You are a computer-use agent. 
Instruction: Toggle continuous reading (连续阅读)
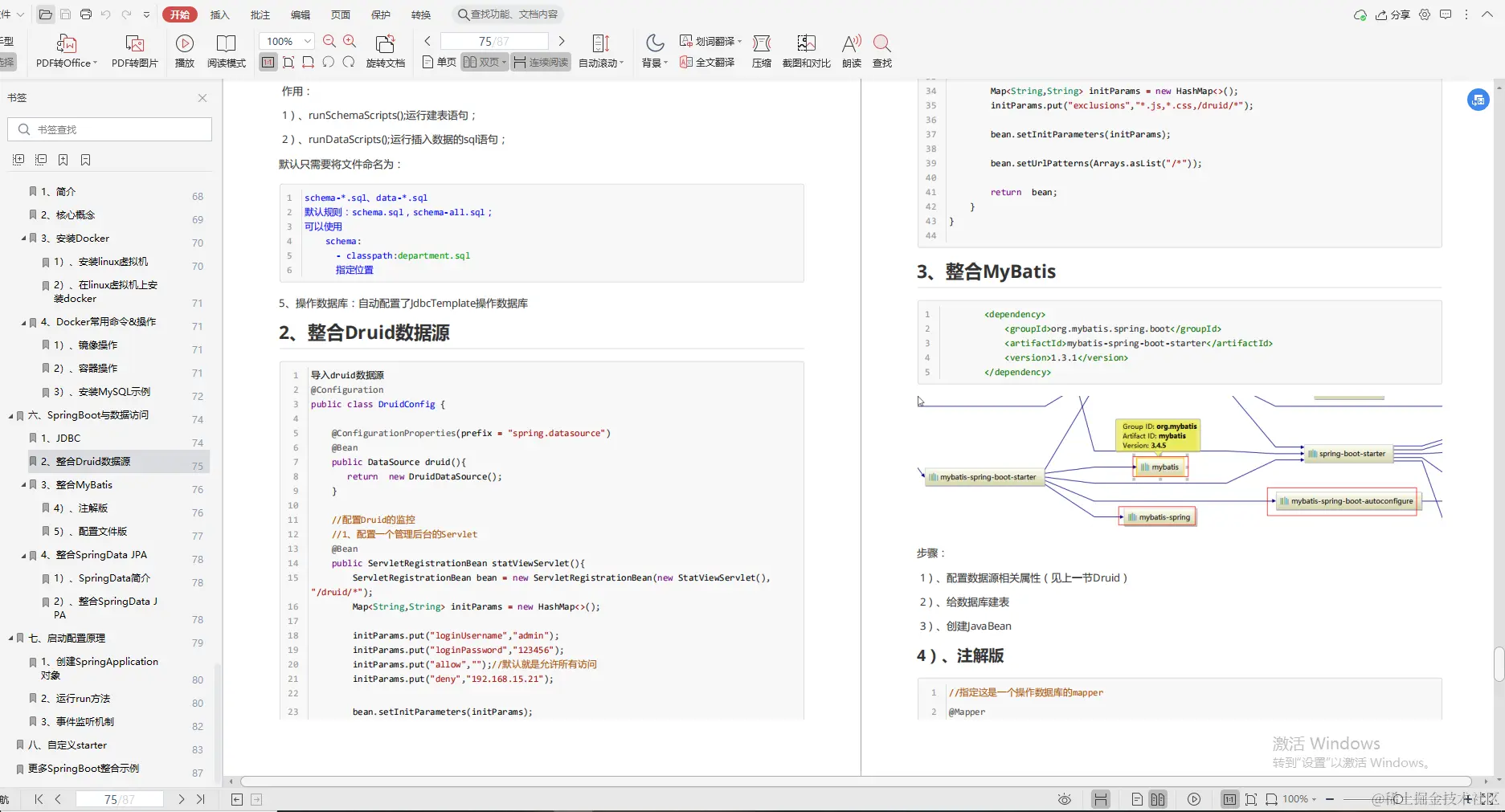coord(541,62)
